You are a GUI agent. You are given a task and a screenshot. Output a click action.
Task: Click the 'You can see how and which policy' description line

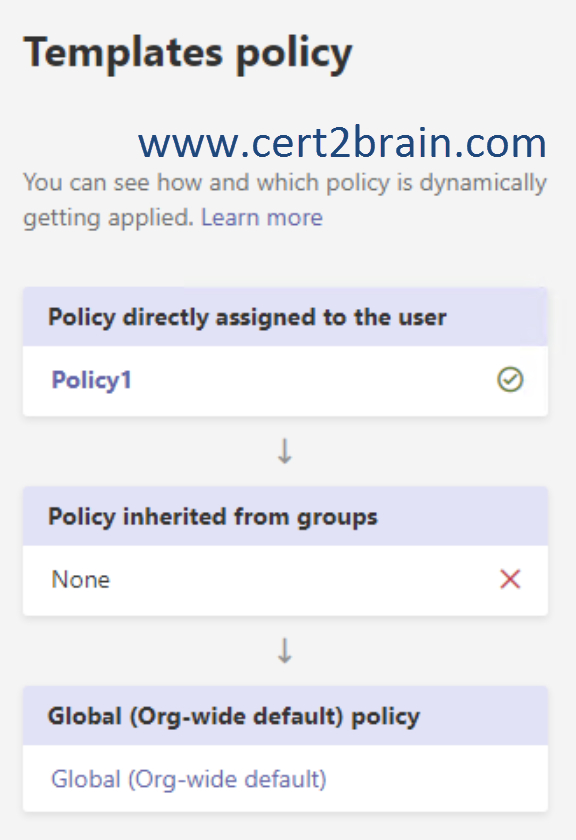285,183
